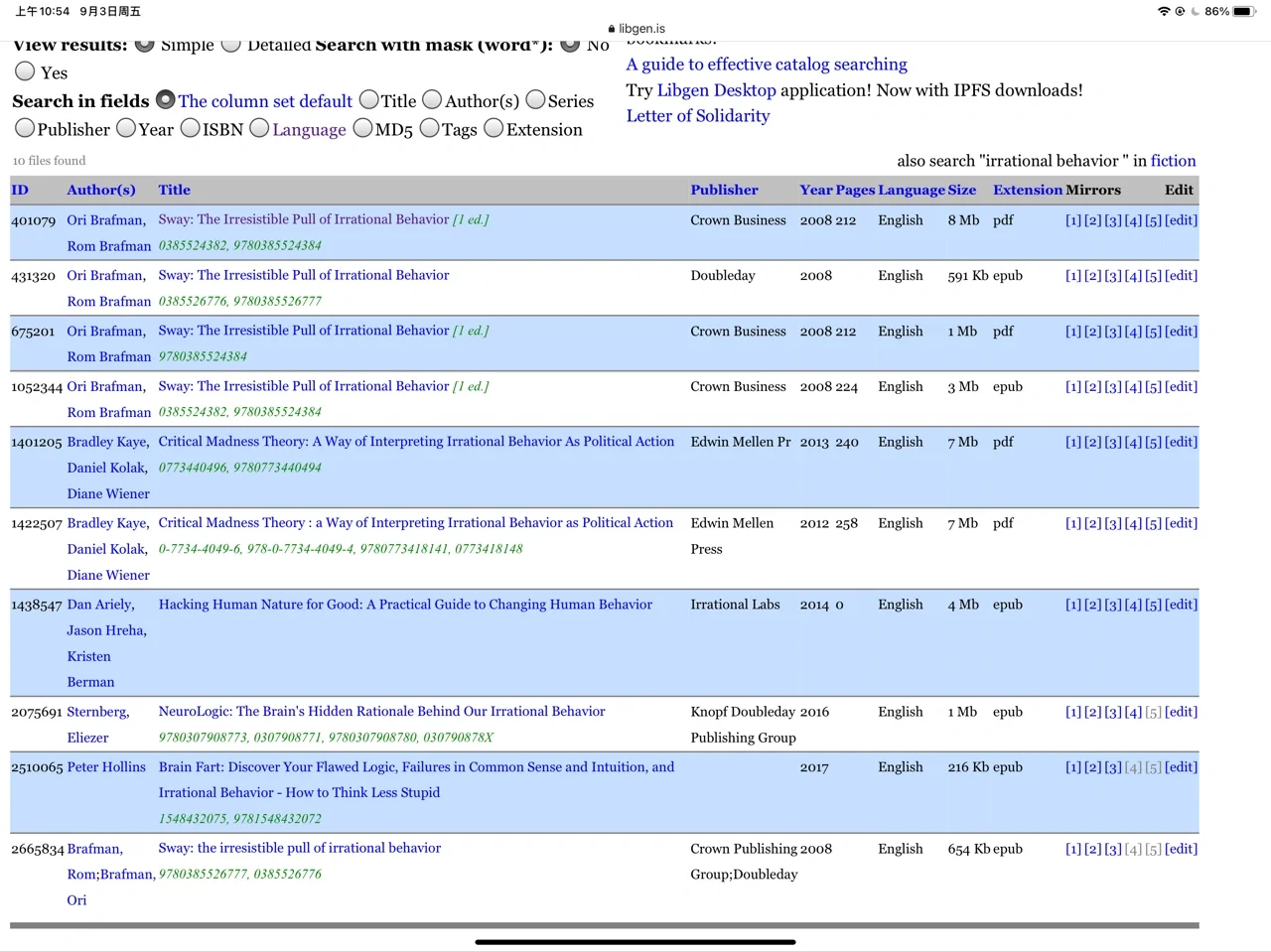The height and width of the screenshot is (952, 1271).
Task: Open mirror [2] for row 2665834
Action: pos(1093,849)
